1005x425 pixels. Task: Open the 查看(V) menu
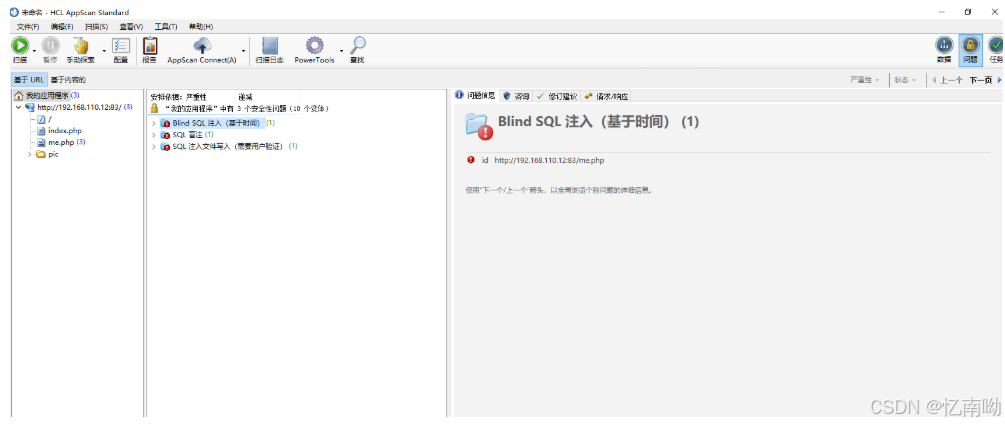coord(131,26)
